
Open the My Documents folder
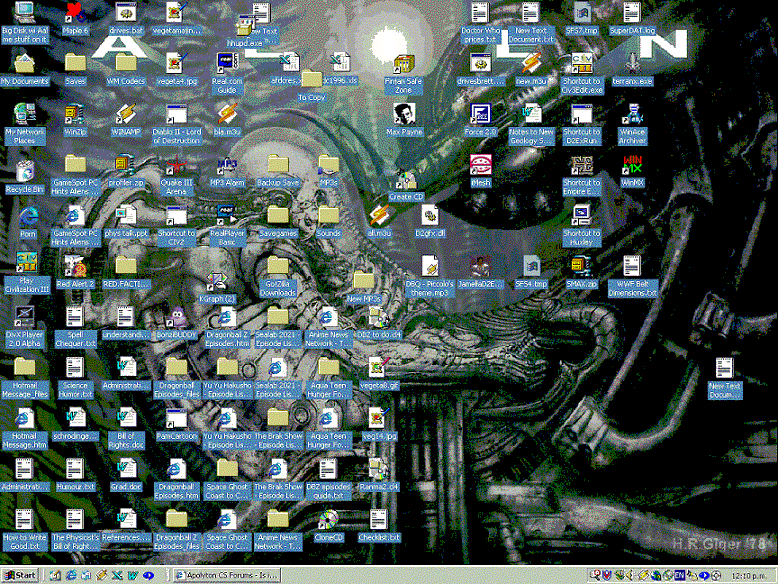(x=24, y=65)
